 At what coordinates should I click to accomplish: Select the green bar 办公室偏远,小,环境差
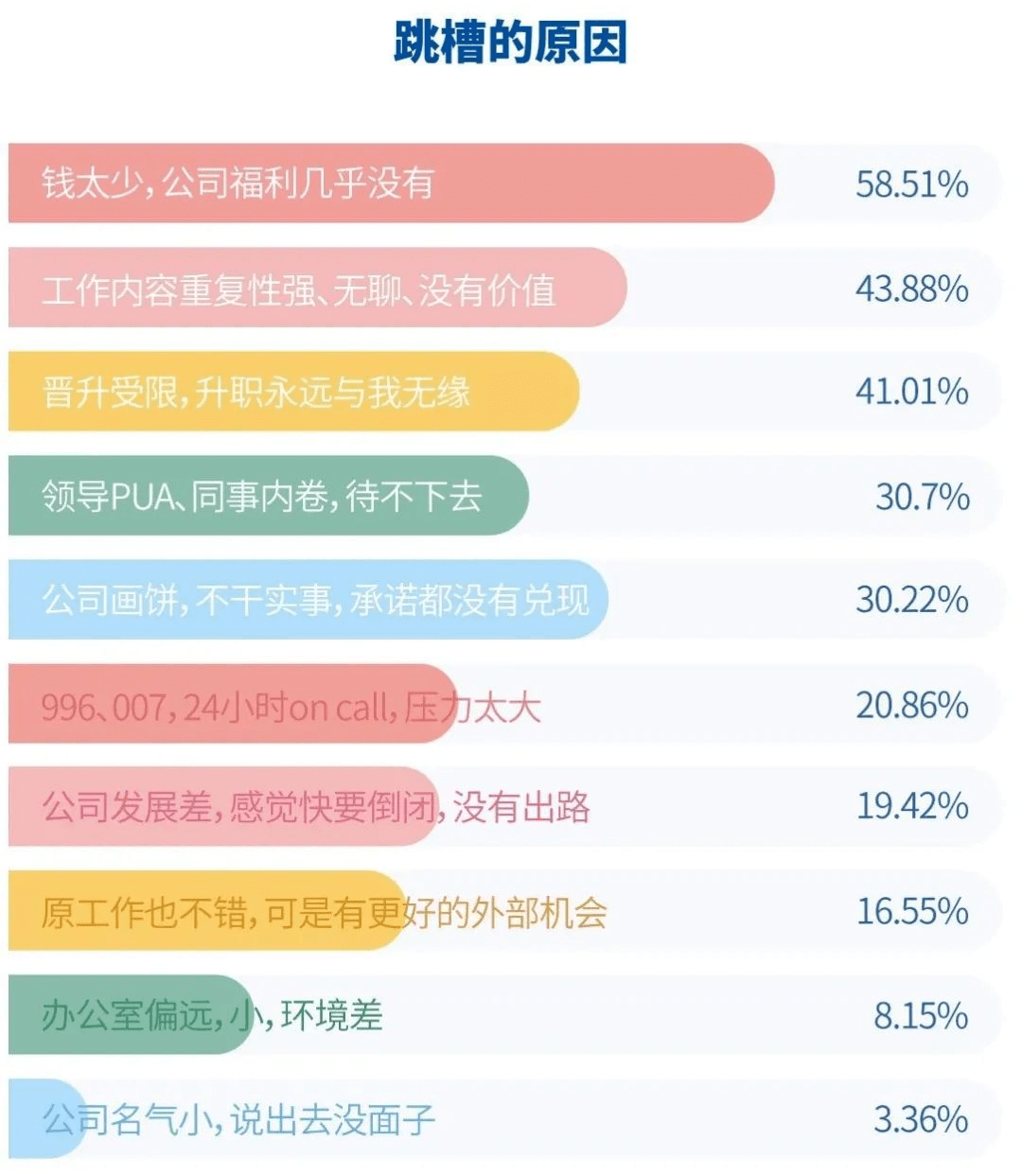click(x=132, y=1014)
